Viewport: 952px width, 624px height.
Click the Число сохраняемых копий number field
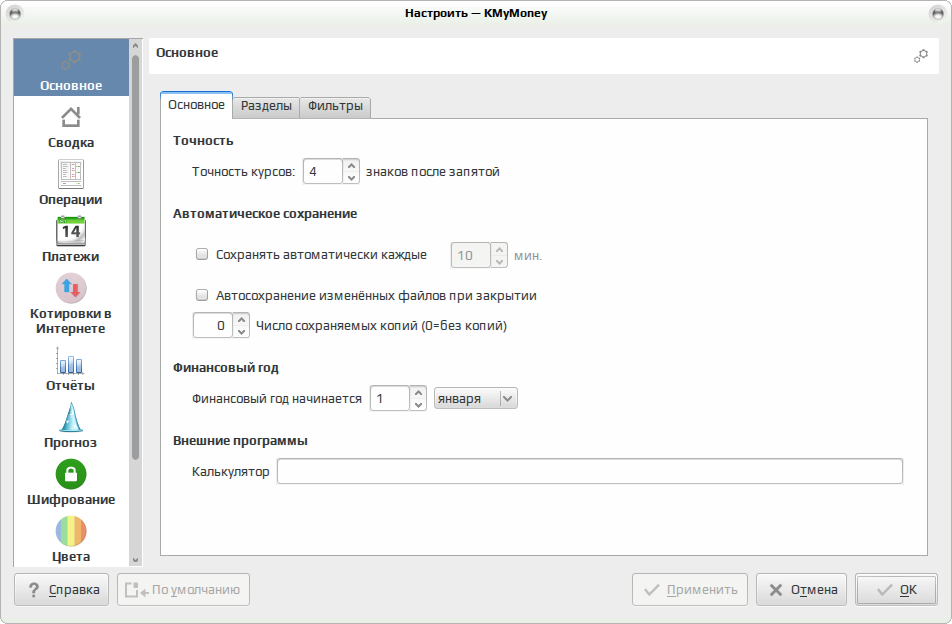[x=213, y=326]
